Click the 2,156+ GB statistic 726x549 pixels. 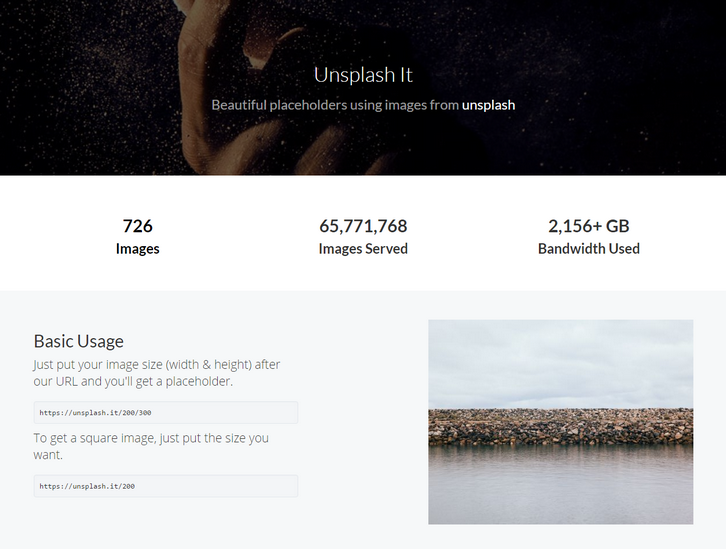589,226
